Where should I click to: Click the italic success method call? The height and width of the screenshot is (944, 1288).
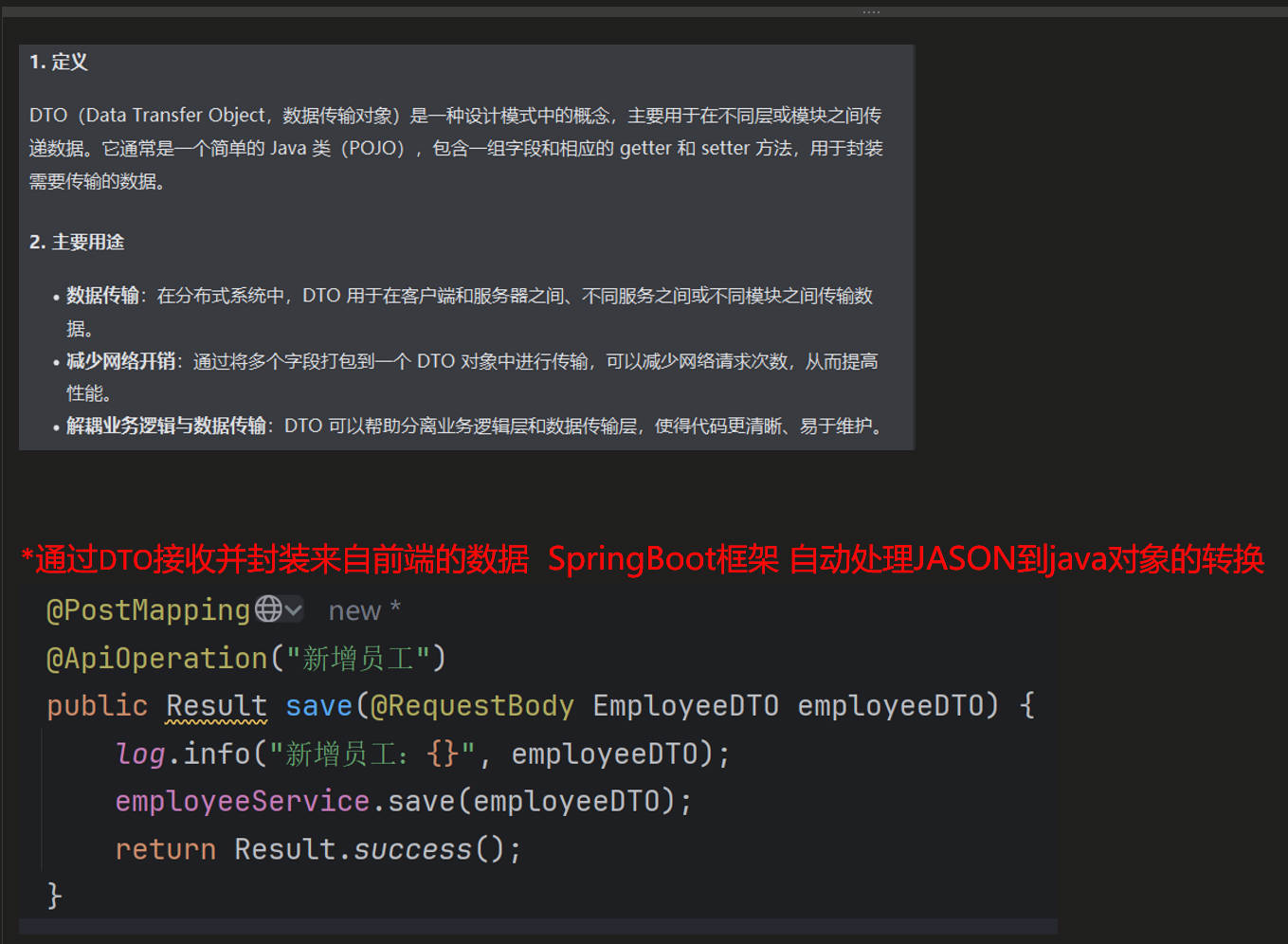point(412,849)
